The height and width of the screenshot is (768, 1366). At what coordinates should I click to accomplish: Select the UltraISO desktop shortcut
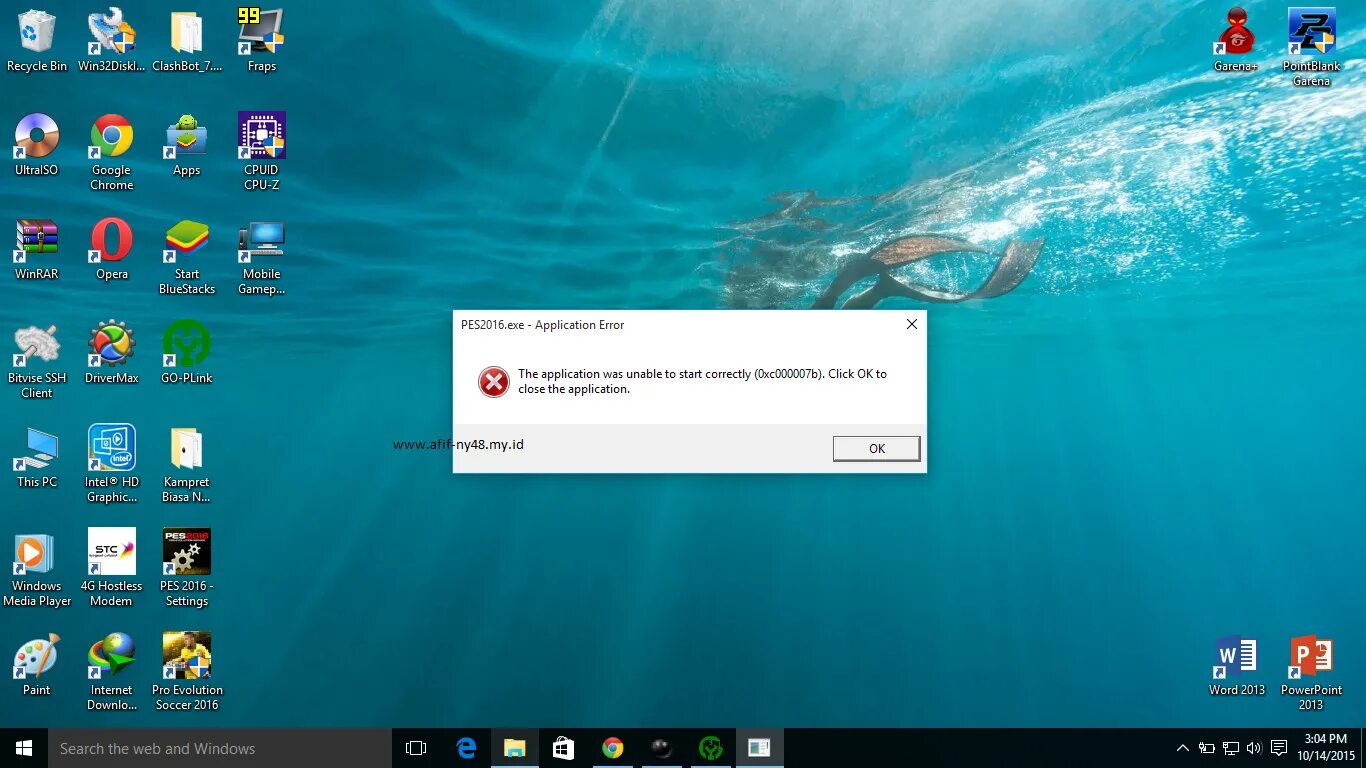click(x=37, y=145)
